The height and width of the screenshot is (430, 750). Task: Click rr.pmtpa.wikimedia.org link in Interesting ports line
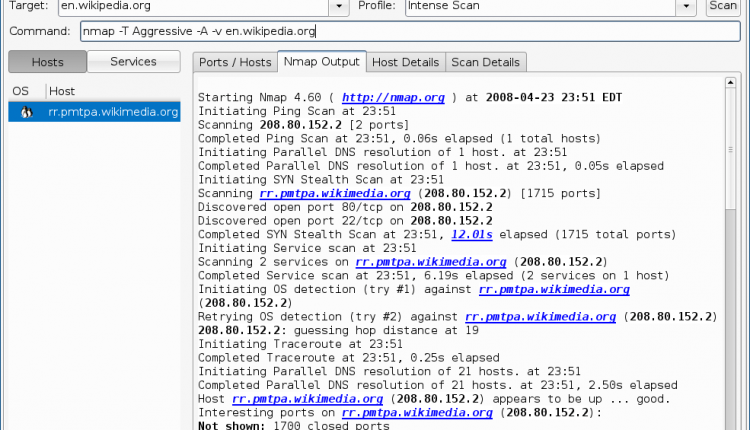pyautogui.click(x=417, y=413)
